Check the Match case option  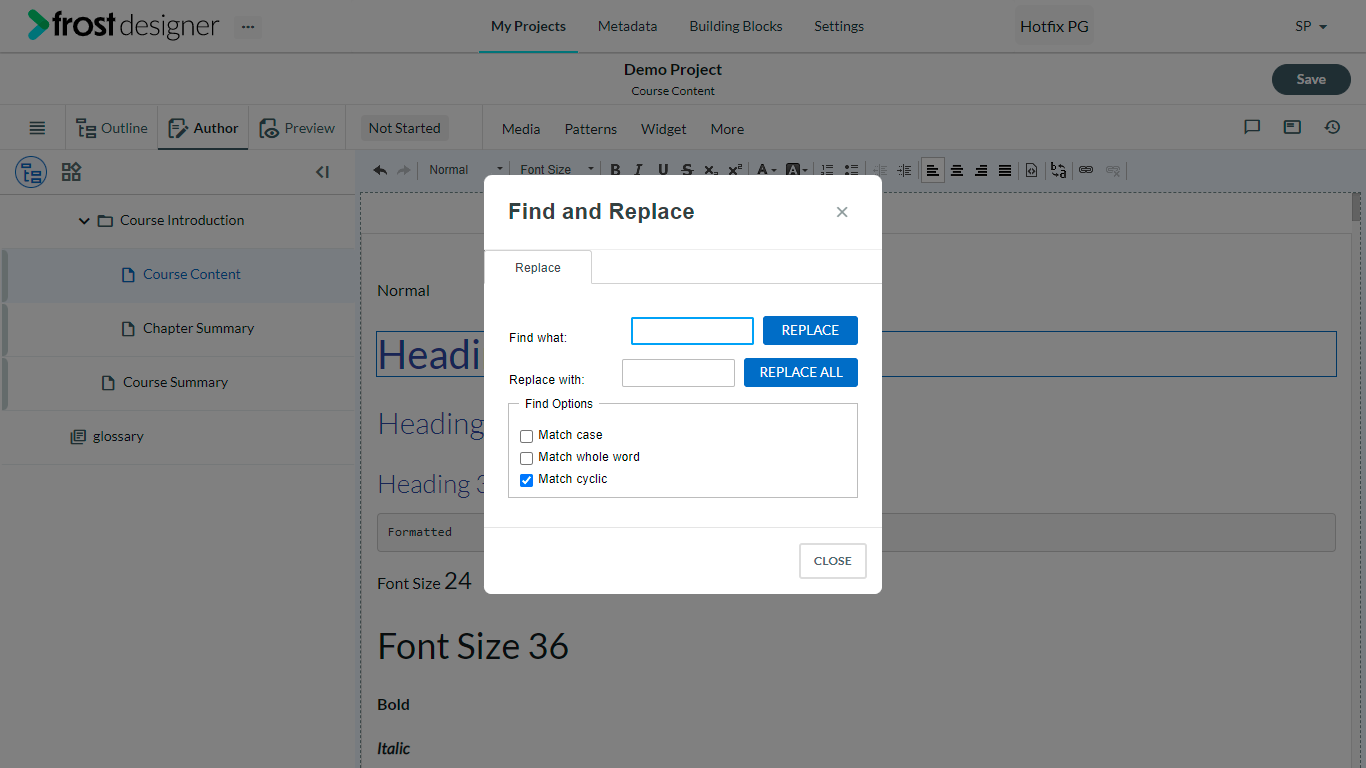(x=527, y=436)
